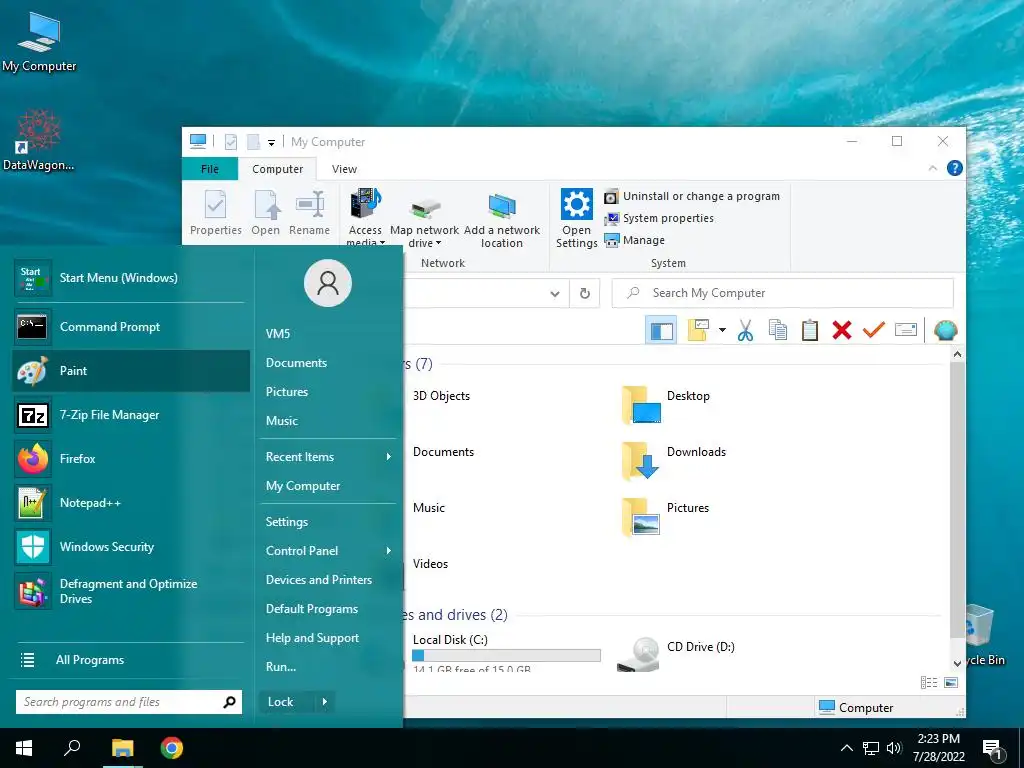Open Paint from the start menu

click(x=131, y=371)
